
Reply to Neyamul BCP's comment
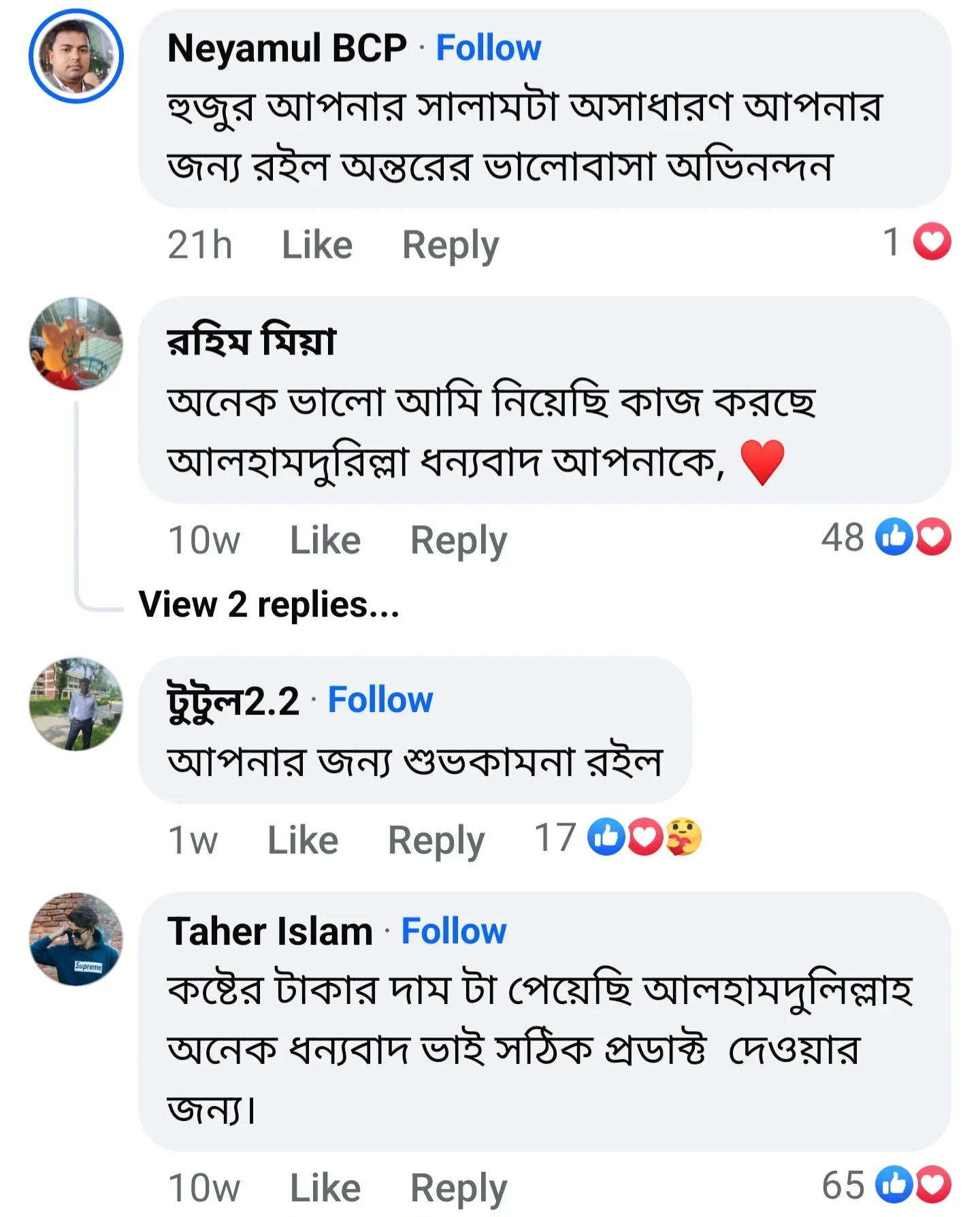coord(450,244)
